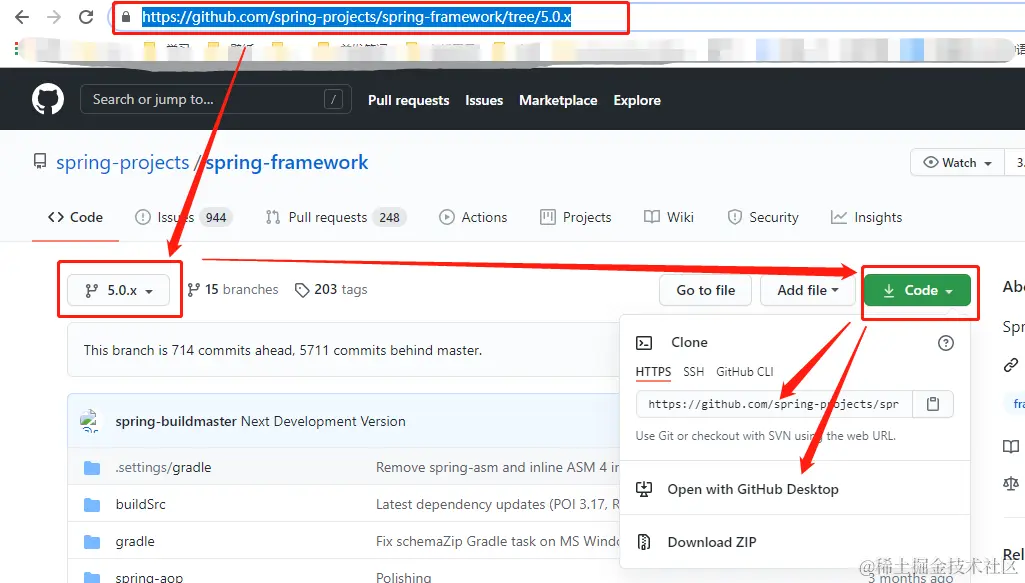Click the scales license icon in sidebar
This screenshot has height=583, width=1025.
point(1011,484)
